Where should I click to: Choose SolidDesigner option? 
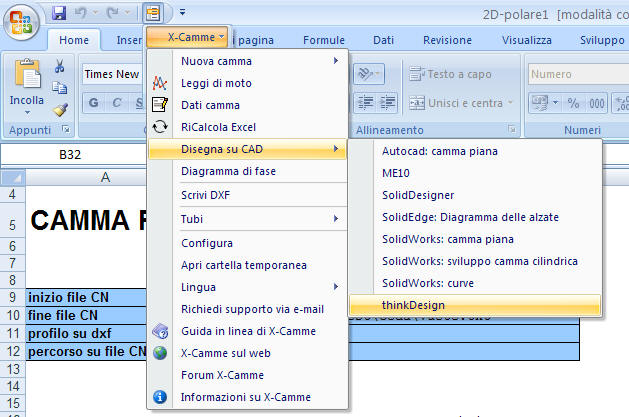(475, 195)
